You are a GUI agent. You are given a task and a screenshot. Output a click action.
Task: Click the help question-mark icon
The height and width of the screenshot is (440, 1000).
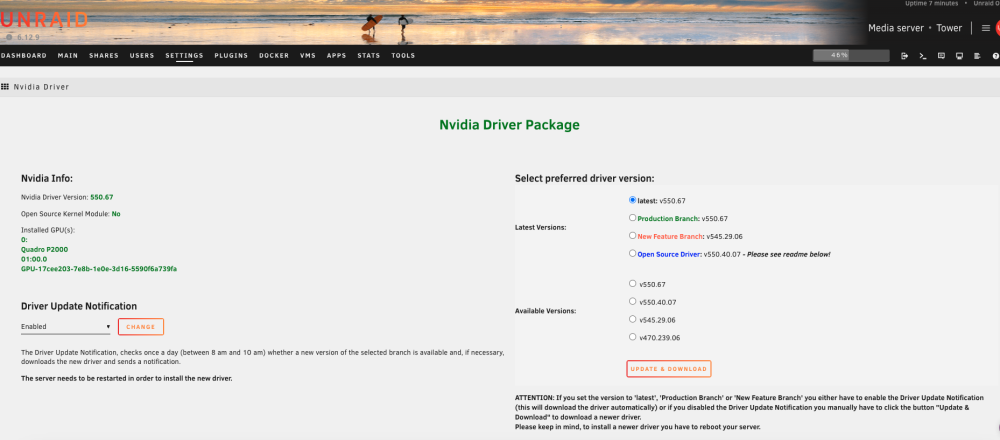click(x=996, y=56)
